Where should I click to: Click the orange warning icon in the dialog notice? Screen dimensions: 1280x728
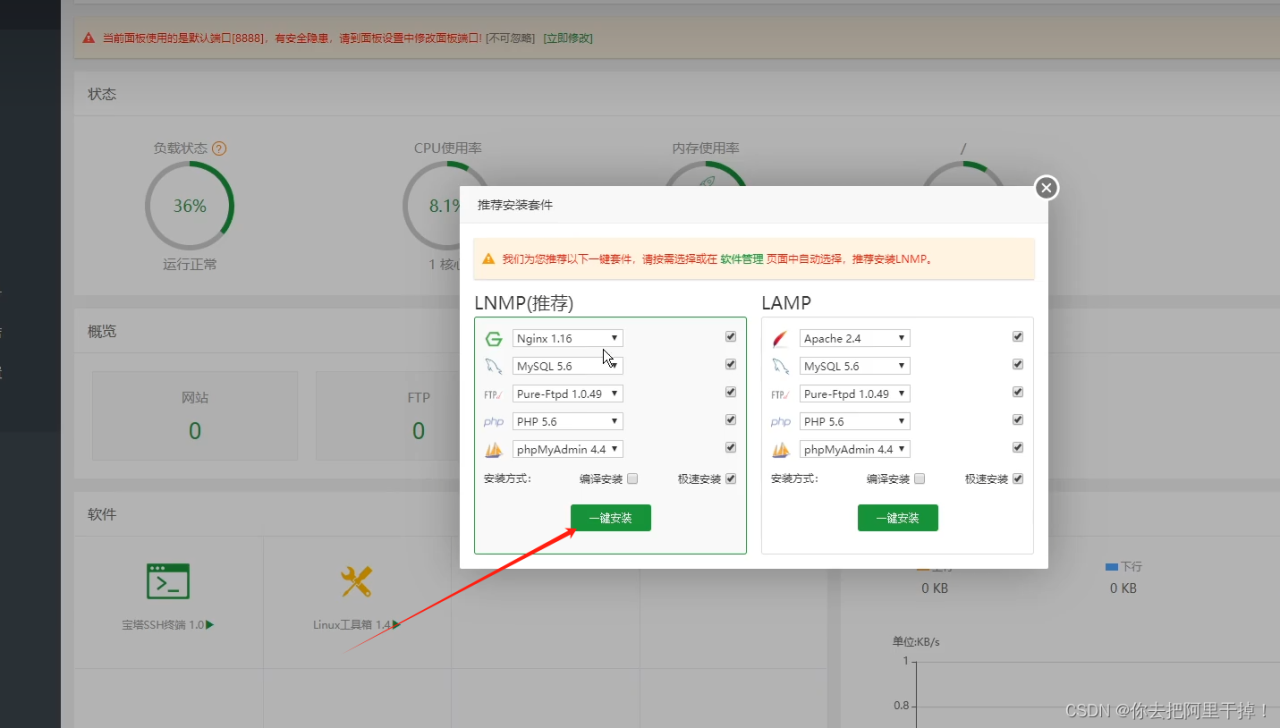[488, 258]
